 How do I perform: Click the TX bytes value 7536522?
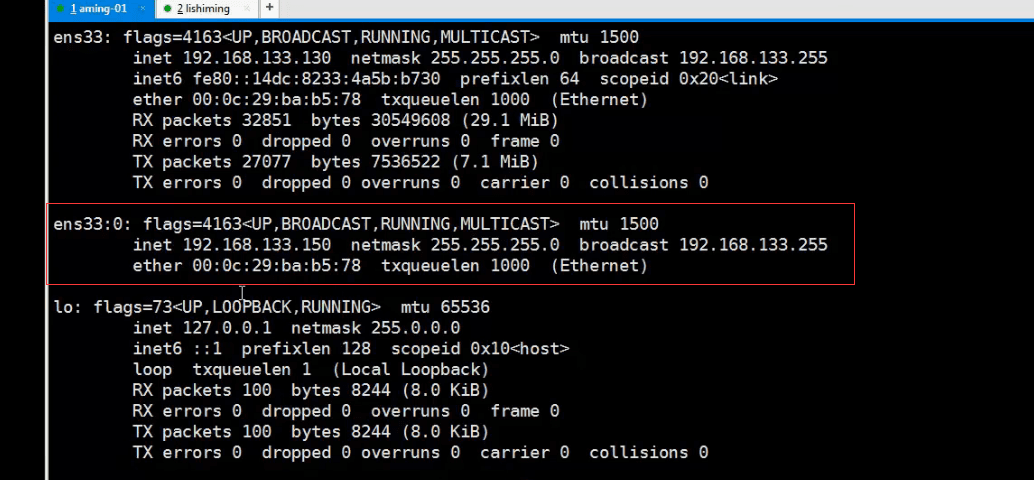[406, 162]
